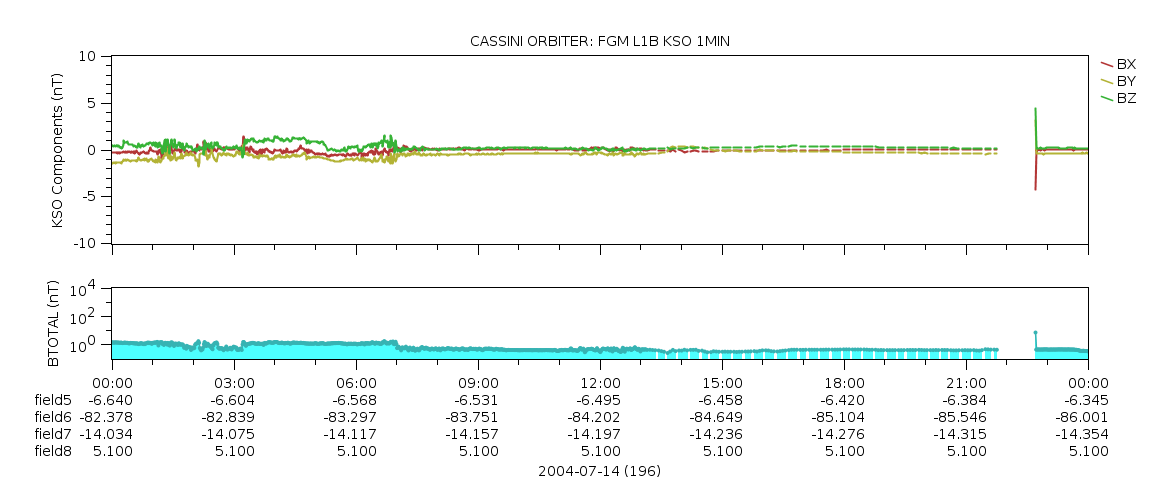Click the field6 value -83.751
Viewport: 1172px width, 485px height.
pyautogui.click(x=472, y=417)
